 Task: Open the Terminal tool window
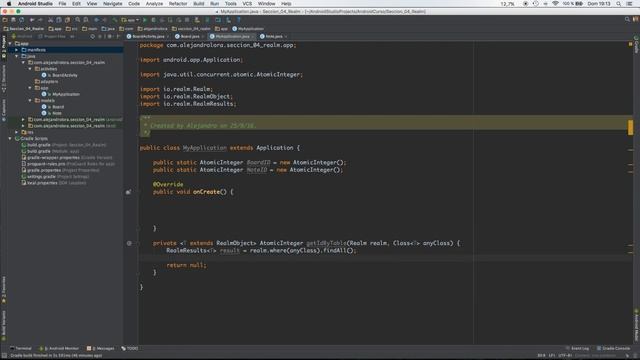point(20,349)
